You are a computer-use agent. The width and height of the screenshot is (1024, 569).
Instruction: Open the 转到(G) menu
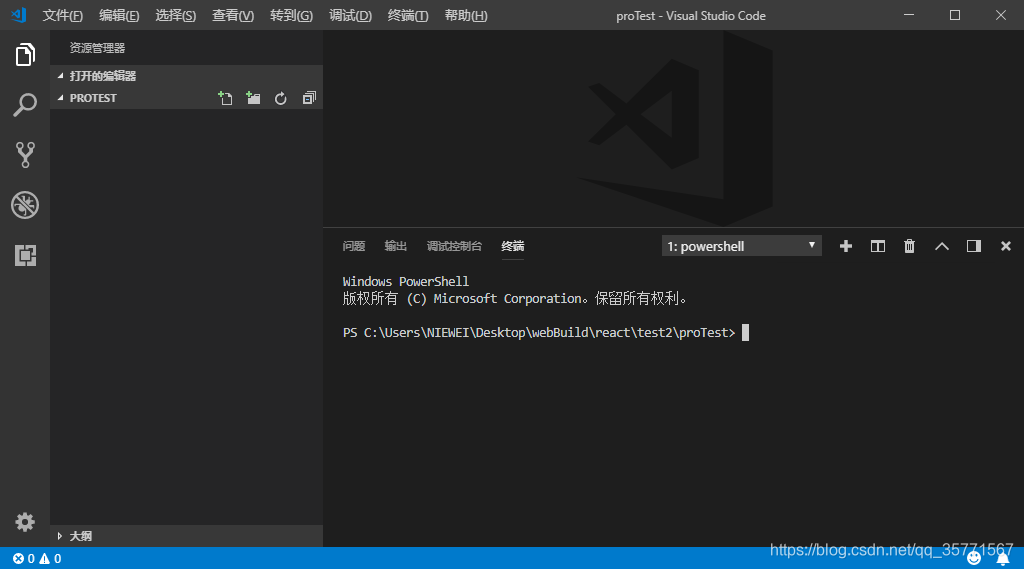(x=291, y=16)
